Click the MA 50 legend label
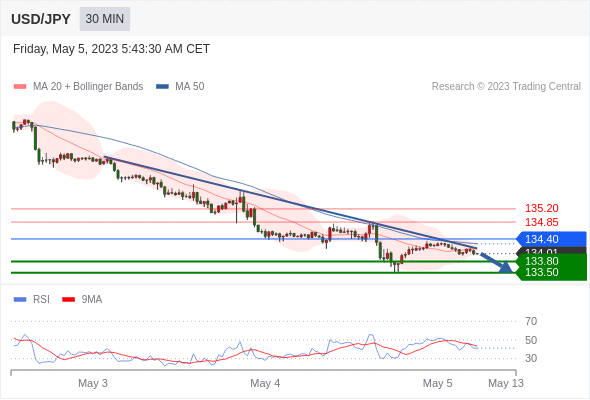This screenshot has height=400, width=590. (190, 87)
